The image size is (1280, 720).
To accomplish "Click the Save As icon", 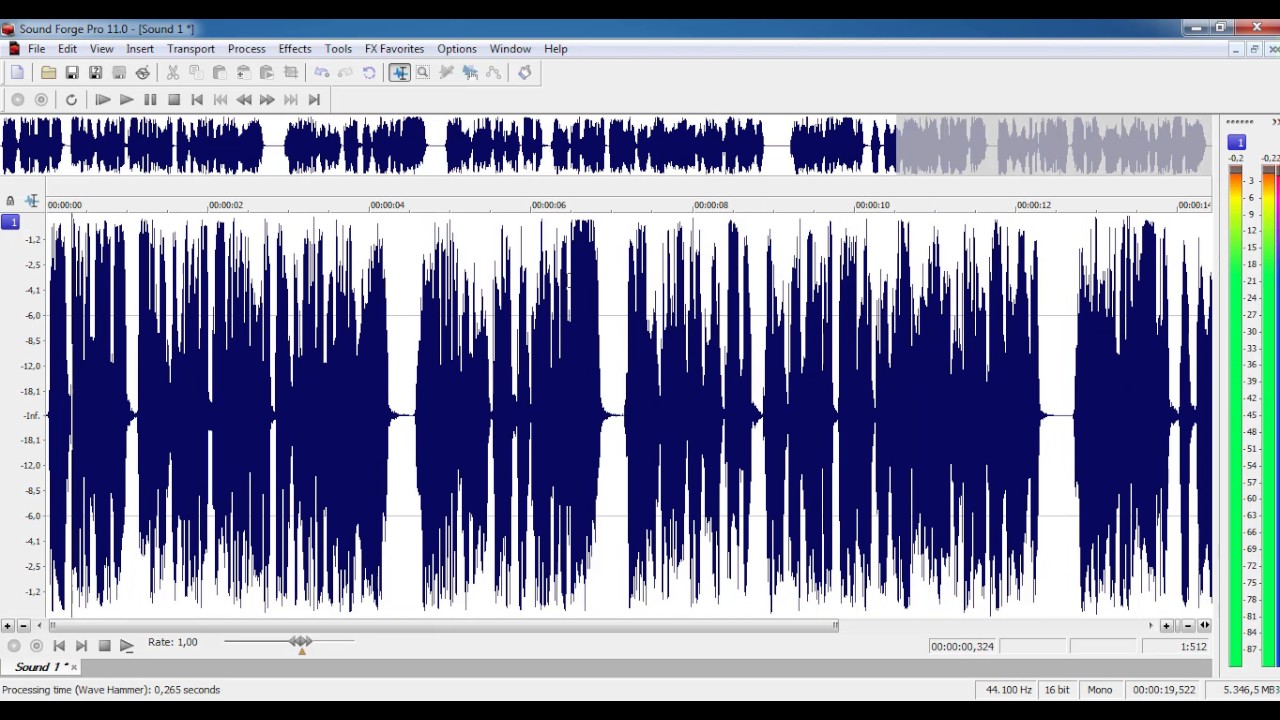I will pyautogui.click(x=96, y=73).
